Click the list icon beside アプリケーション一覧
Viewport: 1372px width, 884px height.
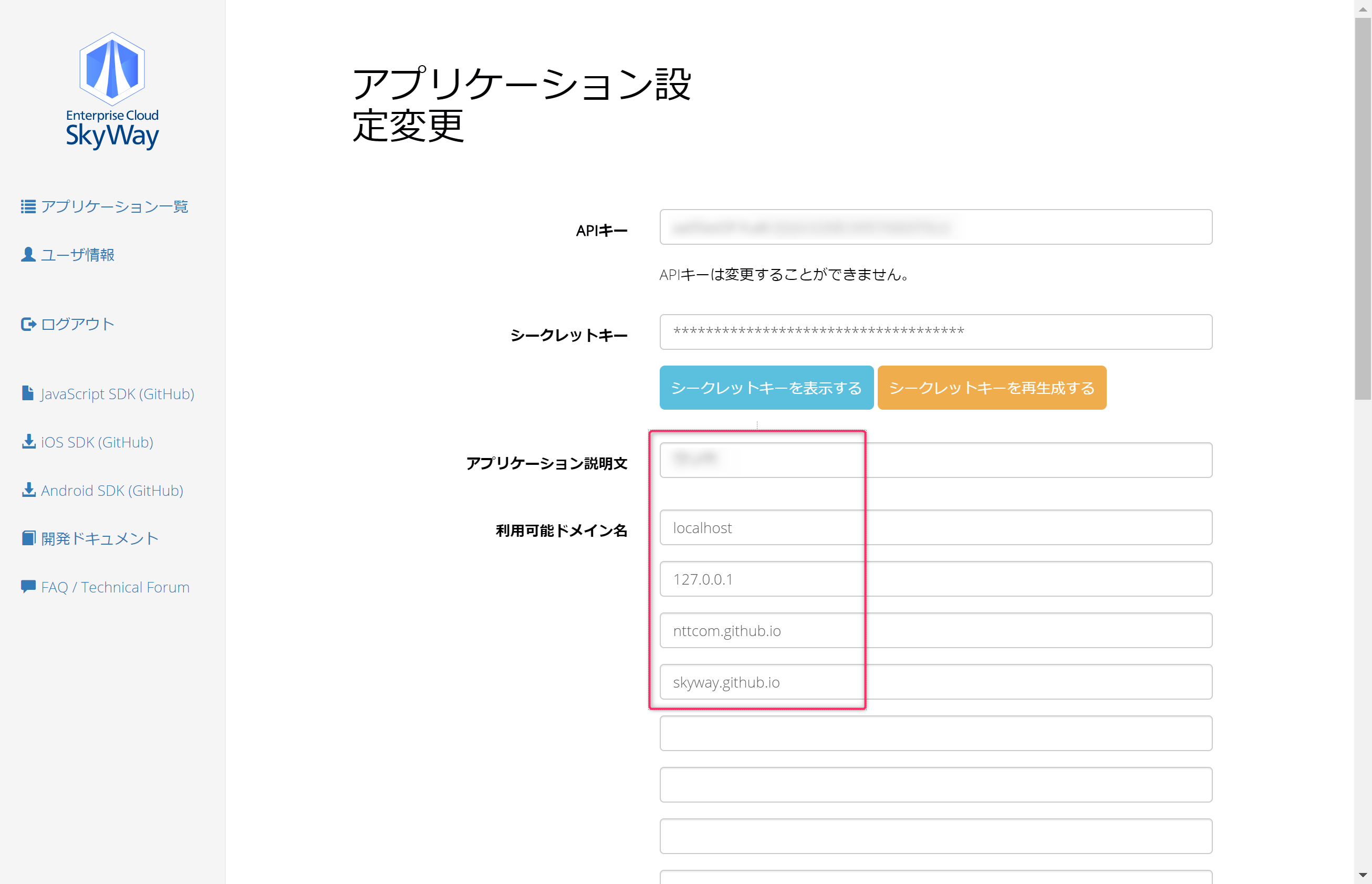click(28, 206)
